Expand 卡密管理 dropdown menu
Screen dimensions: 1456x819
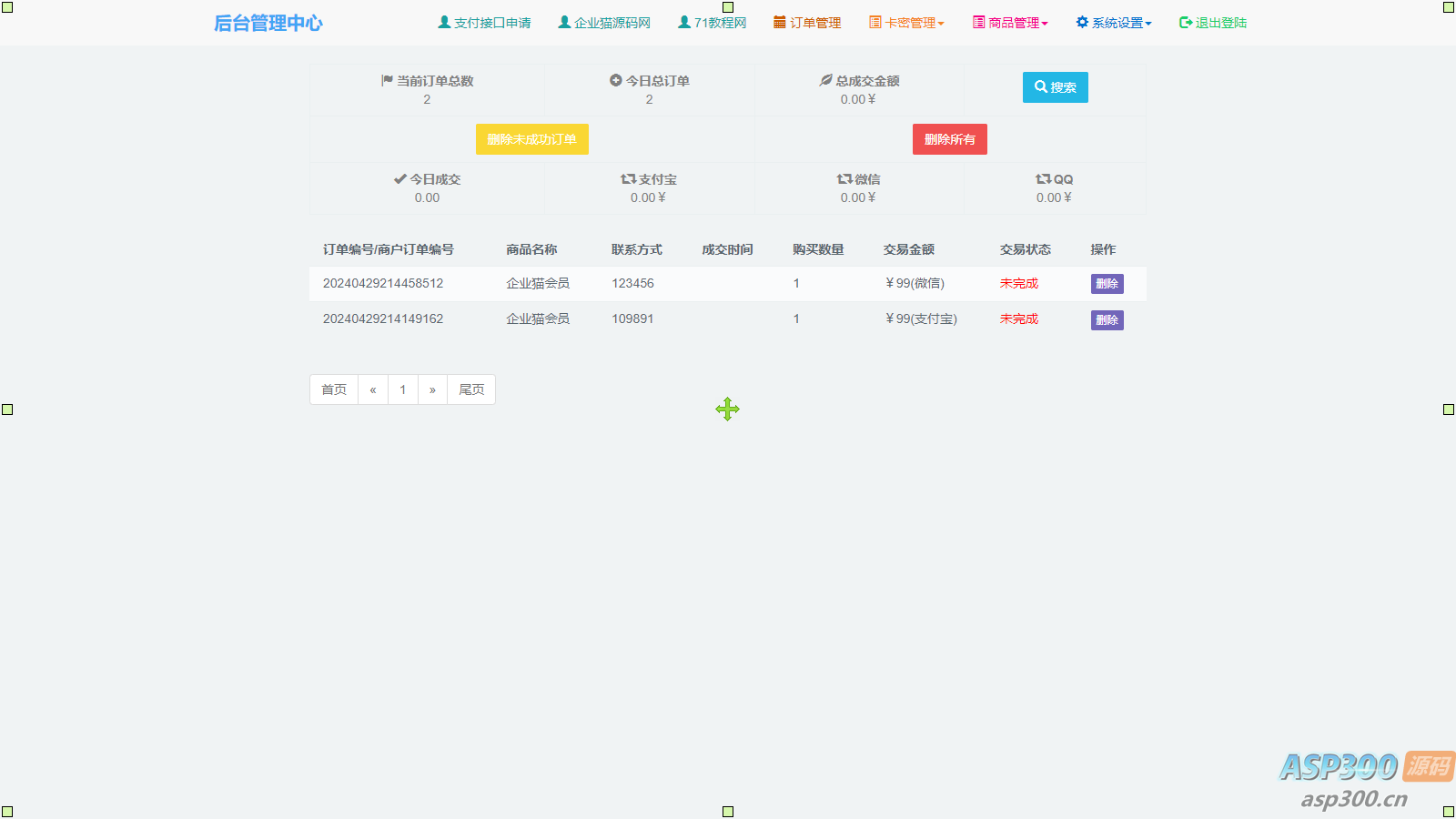pos(915,23)
